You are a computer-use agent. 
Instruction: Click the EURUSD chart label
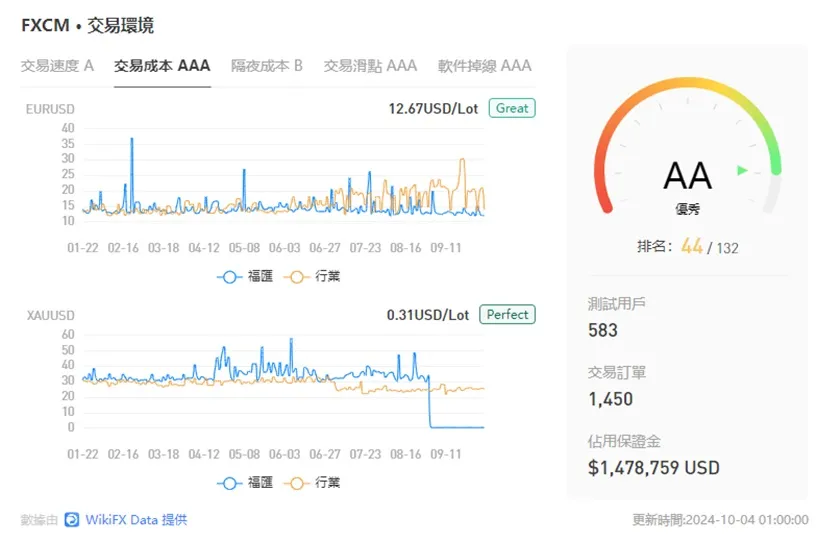[x=50, y=109]
